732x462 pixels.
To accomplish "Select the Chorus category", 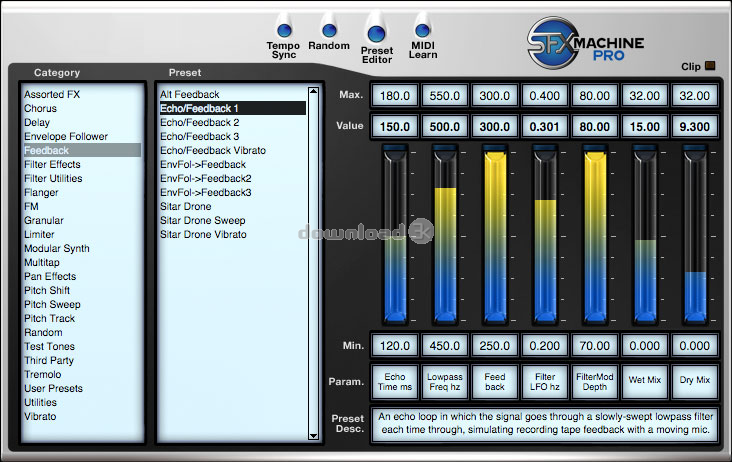I will pyautogui.click(x=40, y=108).
